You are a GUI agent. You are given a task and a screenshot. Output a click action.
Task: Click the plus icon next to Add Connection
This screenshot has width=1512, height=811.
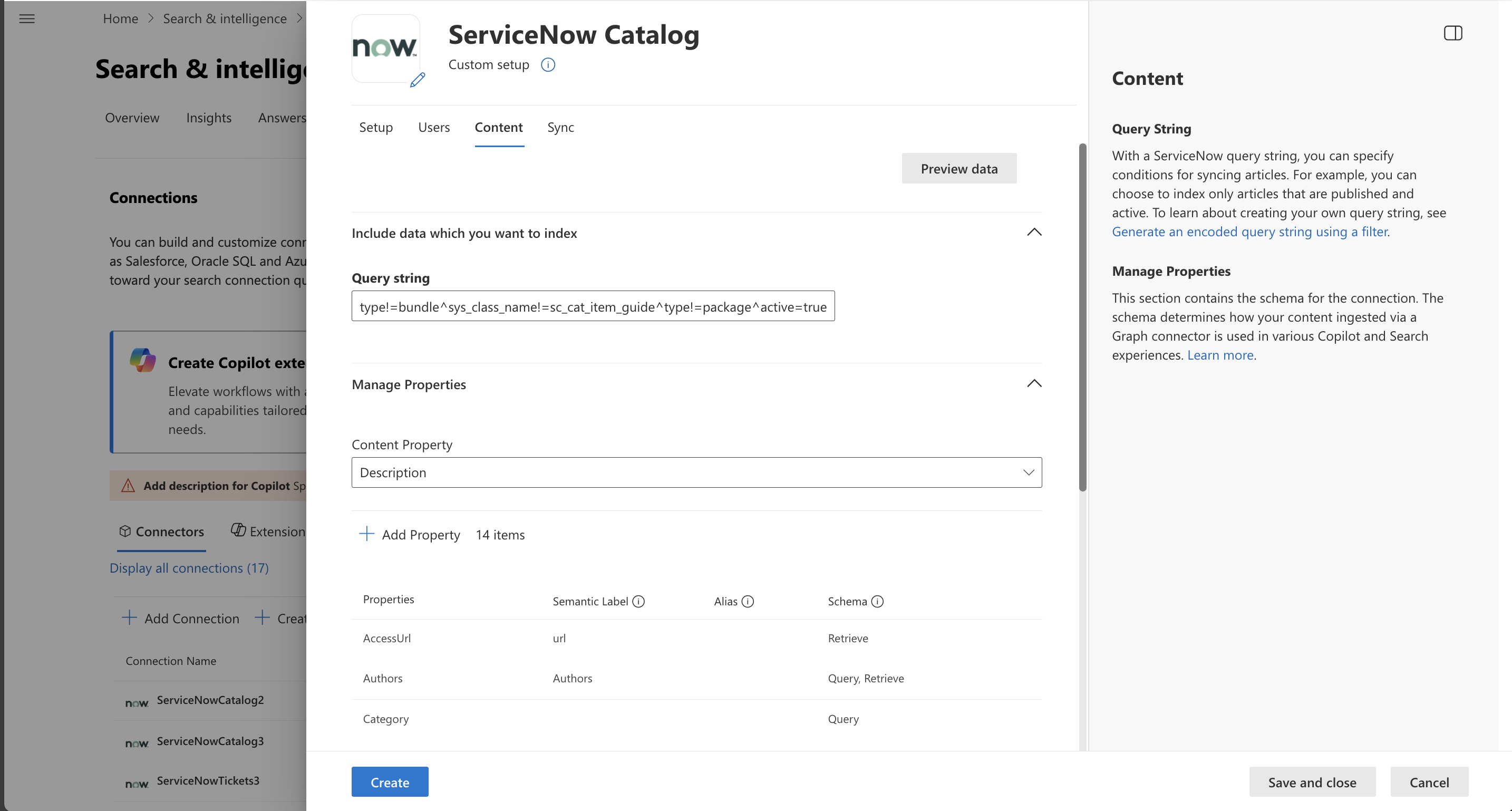click(x=130, y=618)
